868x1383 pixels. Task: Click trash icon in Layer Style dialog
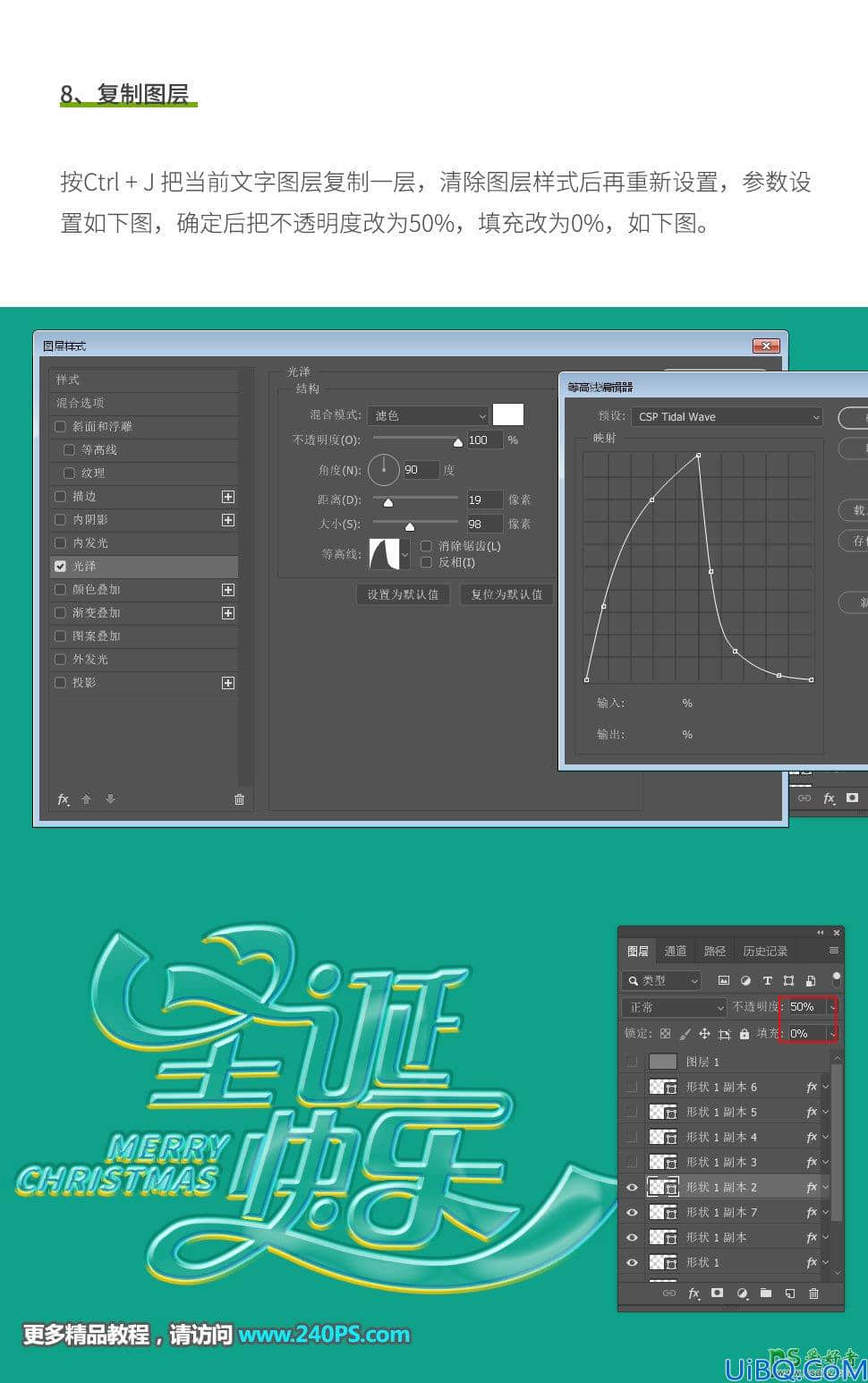pos(239,799)
